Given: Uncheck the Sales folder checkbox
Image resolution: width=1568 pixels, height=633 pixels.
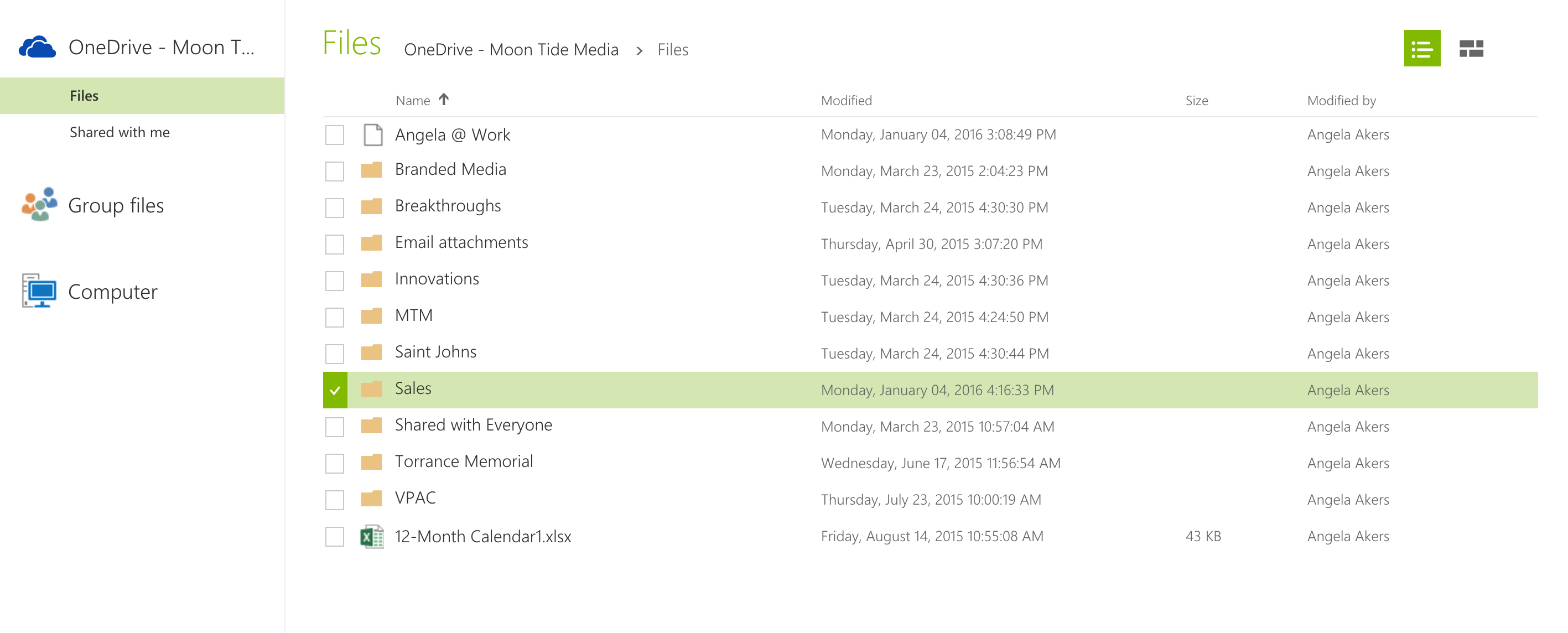Looking at the screenshot, I should (x=335, y=390).
